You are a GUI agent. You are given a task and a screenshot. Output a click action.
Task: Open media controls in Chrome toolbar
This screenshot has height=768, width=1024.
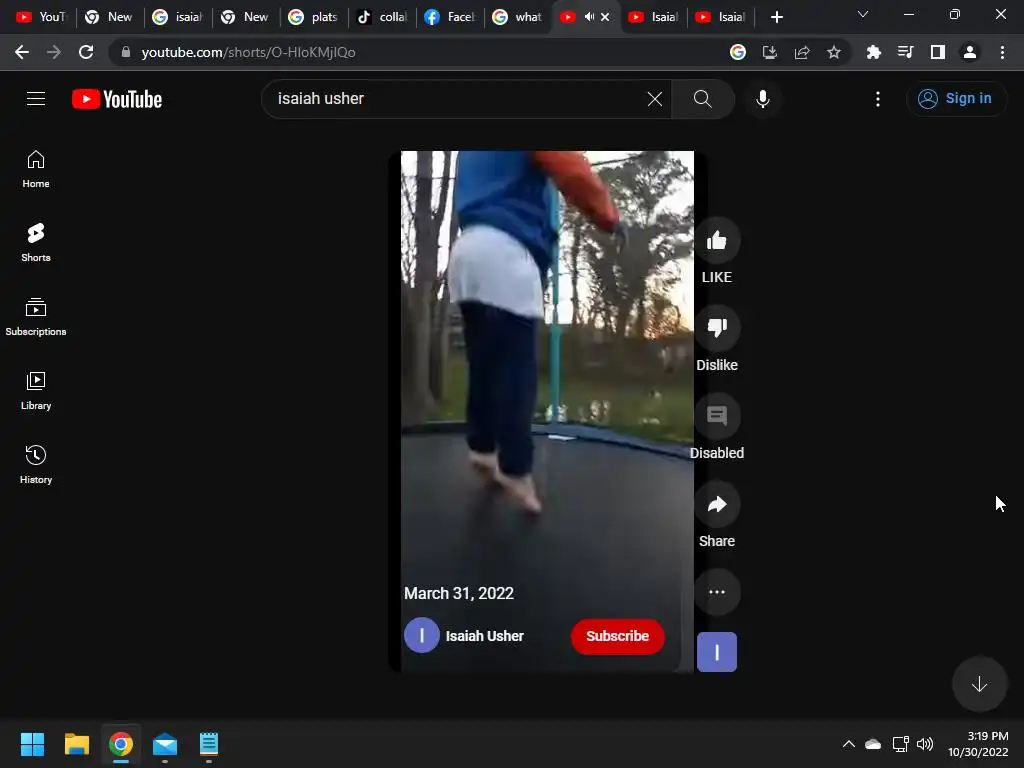pyautogui.click(x=906, y=52)
